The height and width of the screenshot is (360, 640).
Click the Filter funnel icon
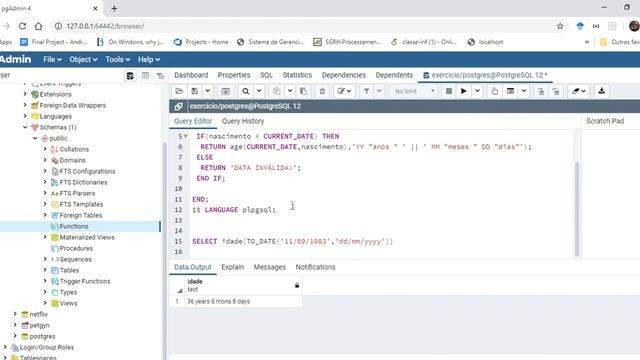[x=366, y=91]
